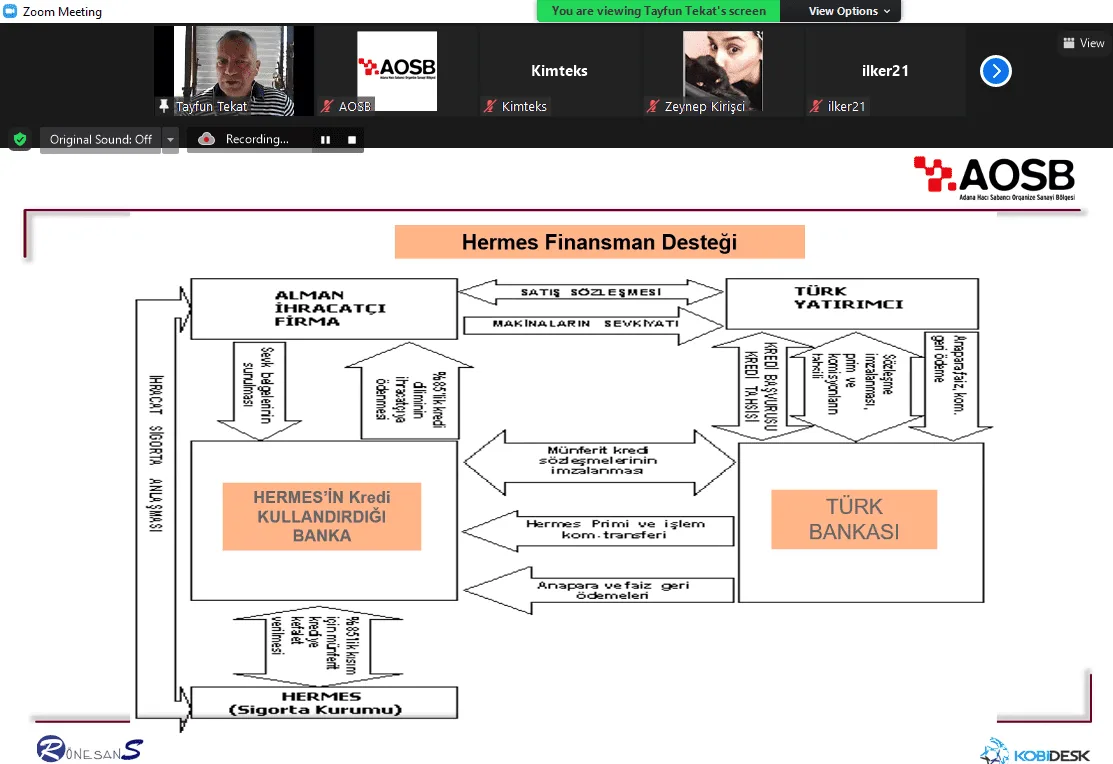1113x764 pixels.
Task: Click 'Münferit kredi sözleşmelerinin imzalanması' arrow
Action: [599, 462]
